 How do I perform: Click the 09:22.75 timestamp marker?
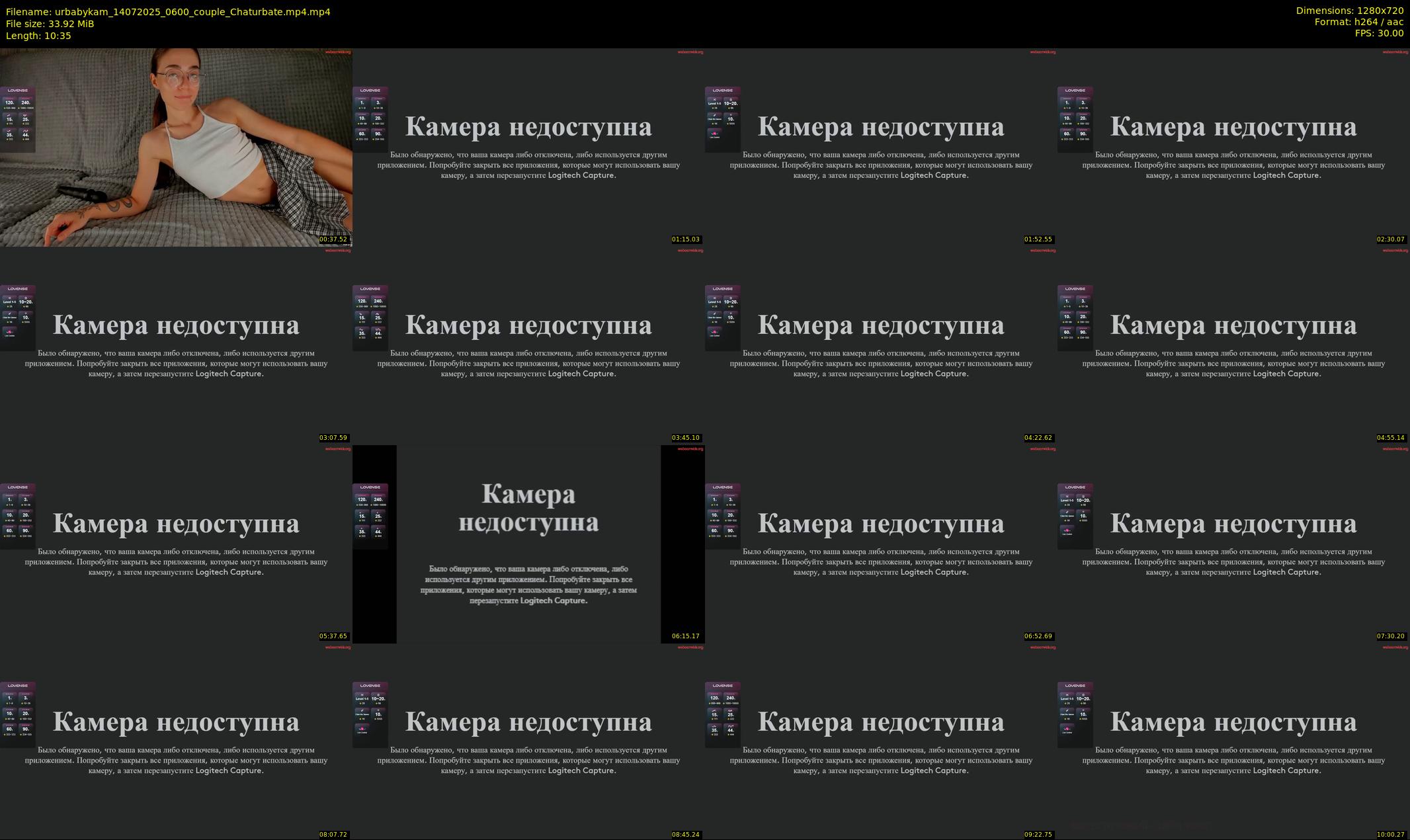tap(1038, 835)
